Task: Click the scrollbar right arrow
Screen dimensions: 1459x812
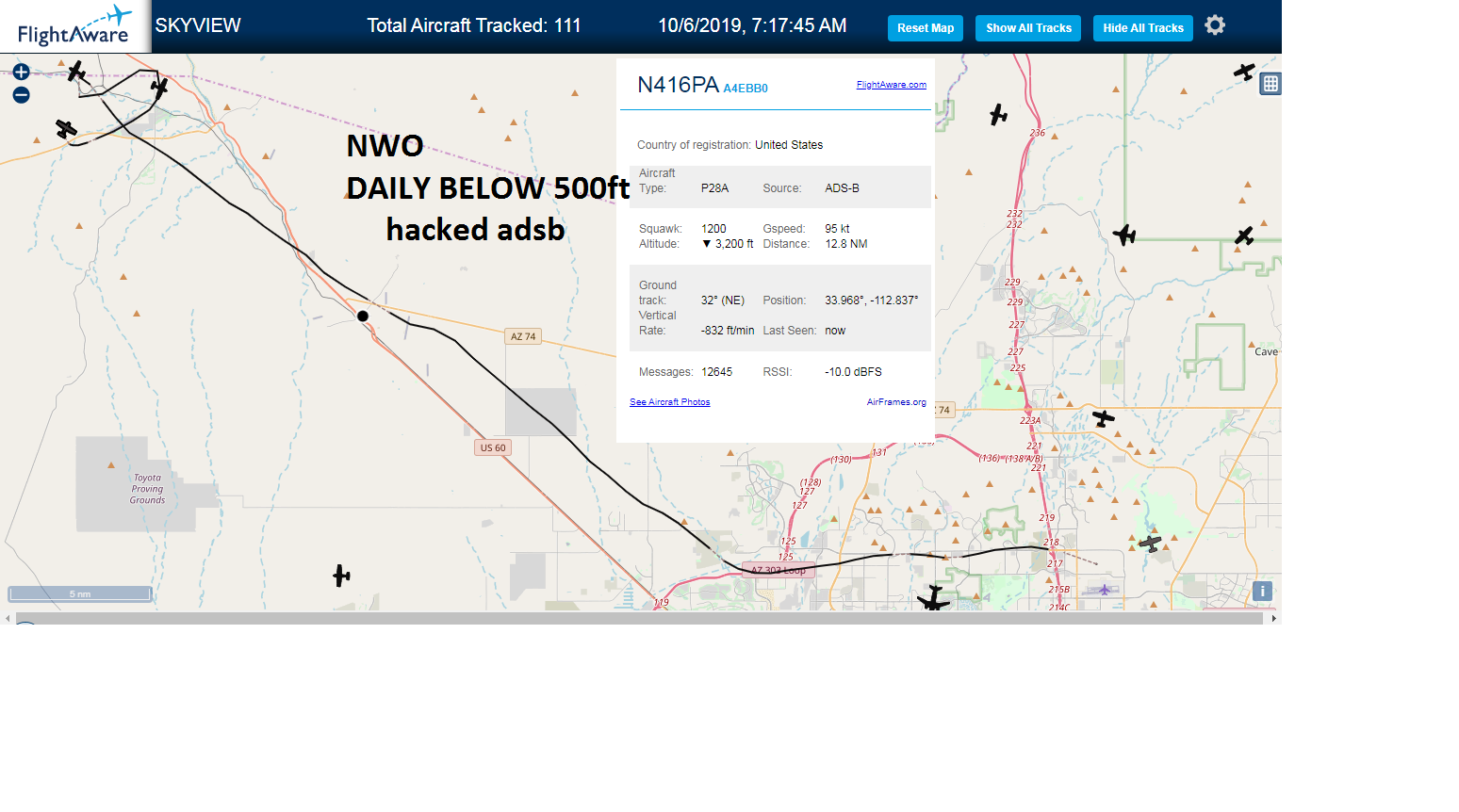Action: coord(1273,618)
